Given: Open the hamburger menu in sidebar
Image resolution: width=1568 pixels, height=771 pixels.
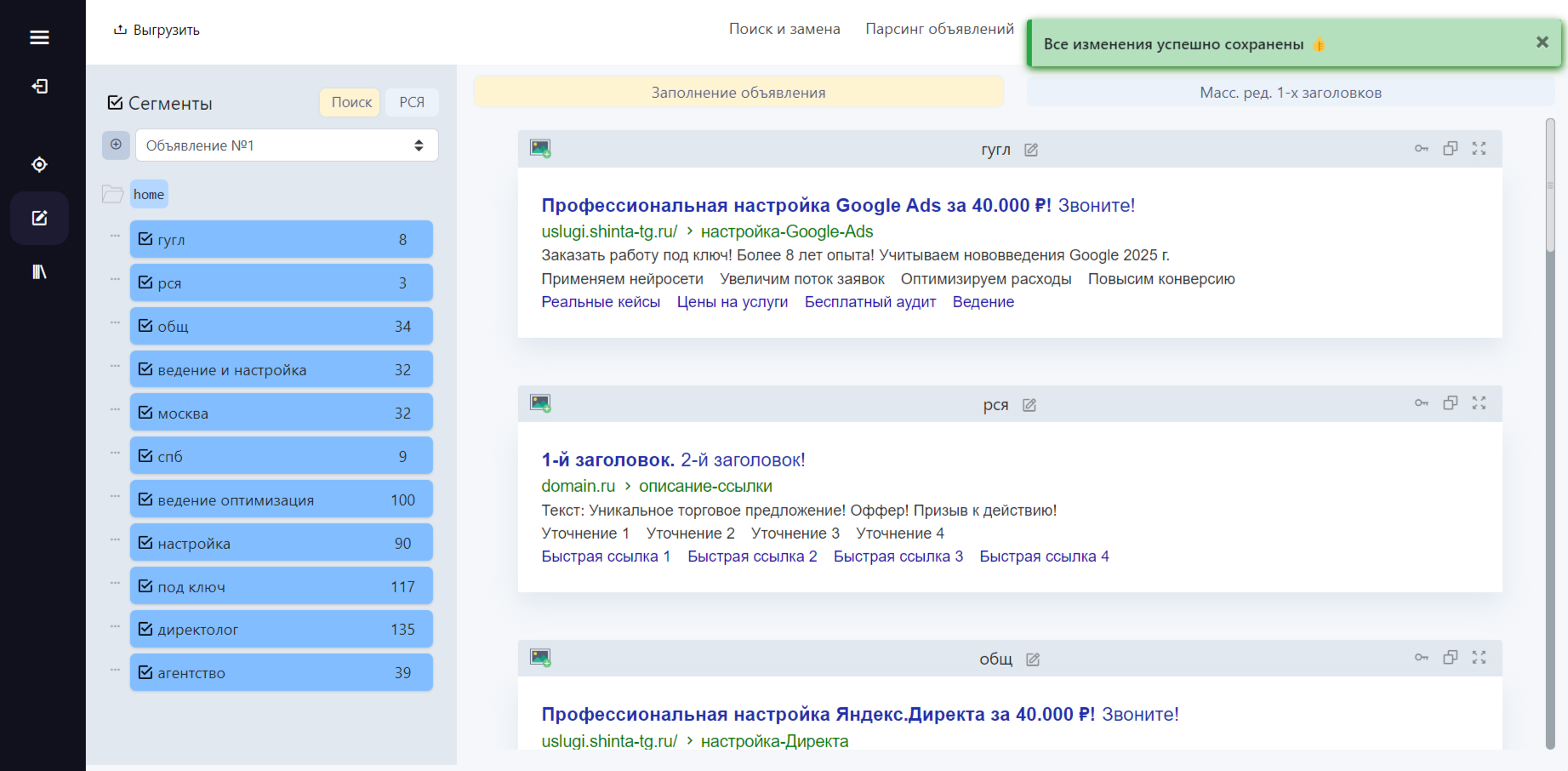Looking at the screenshot, I should coord(39,37).
